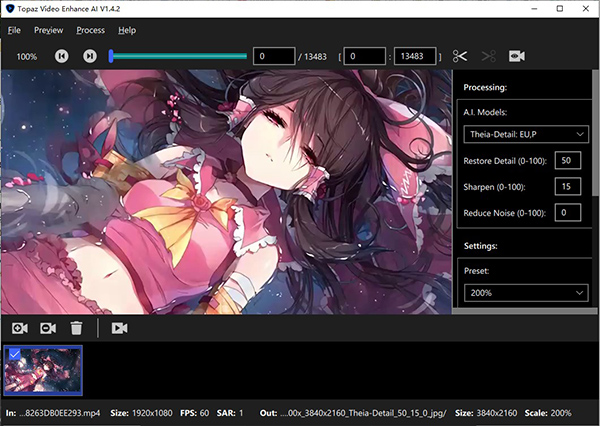Click the total frames / 13483 label
The width and height of the screenshot is (600, 426).
point(313,57)
